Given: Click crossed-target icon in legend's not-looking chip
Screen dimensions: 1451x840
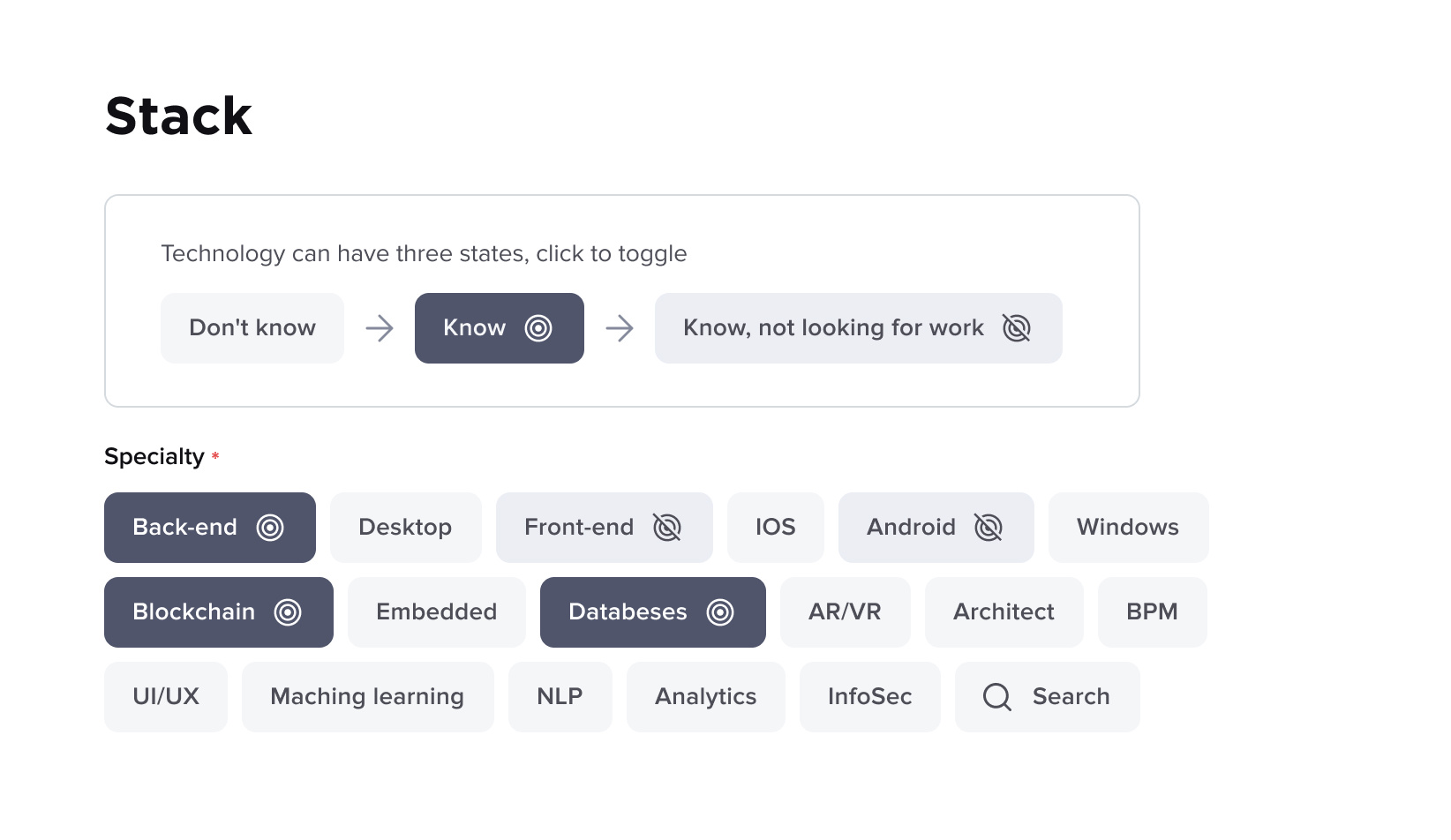Looking at the screenshot, I should coord(1017,328).
